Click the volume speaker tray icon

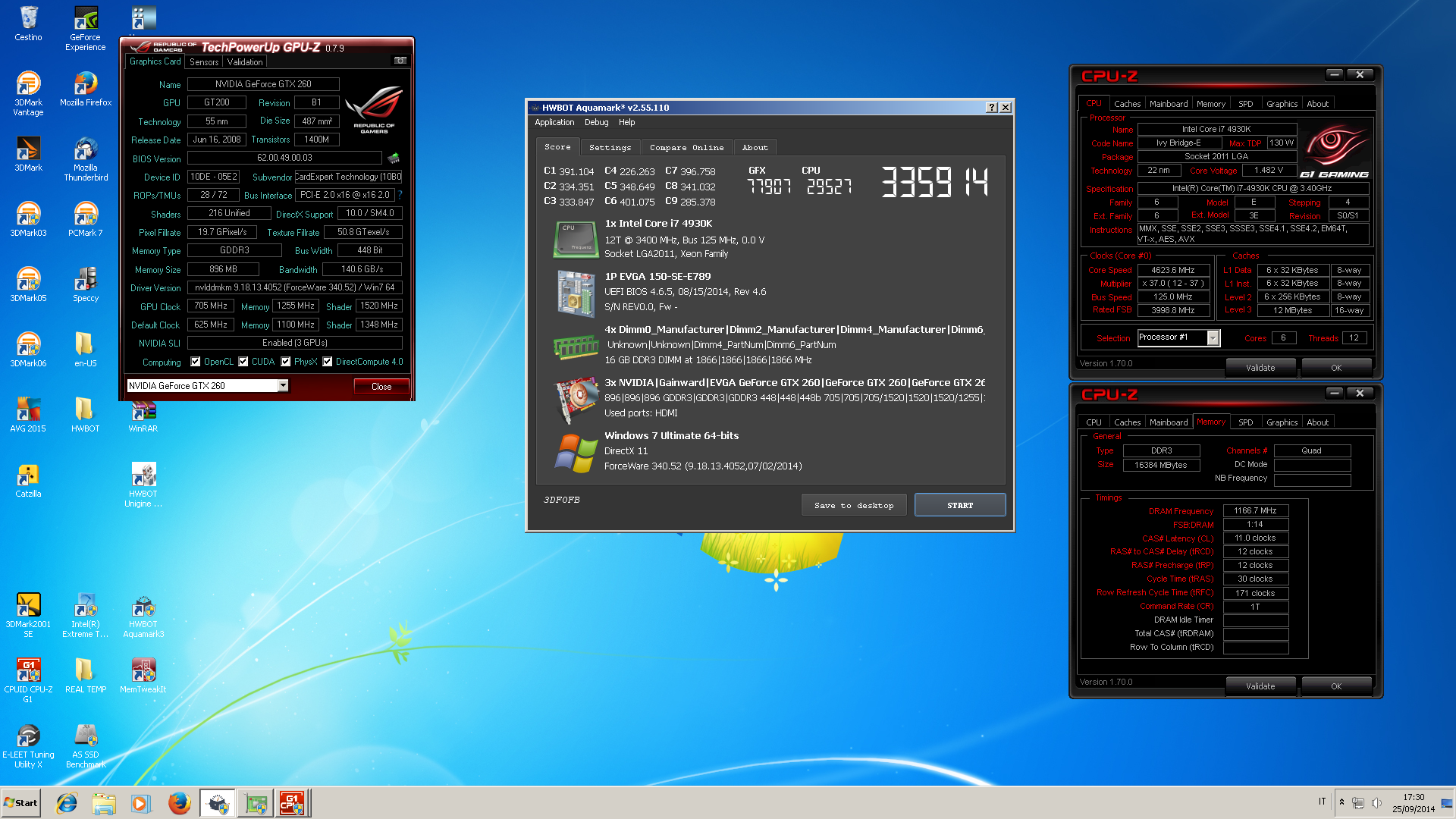pyautogui.click(x=1376, y=802)
